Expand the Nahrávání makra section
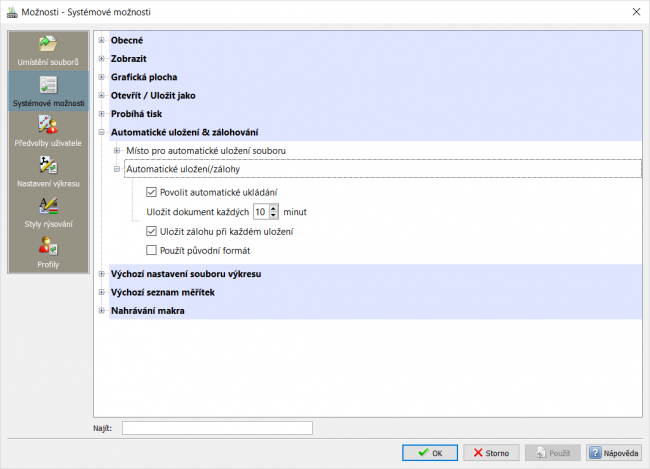The width and height of the screenshot is (650, 469). tap(101, 310)
